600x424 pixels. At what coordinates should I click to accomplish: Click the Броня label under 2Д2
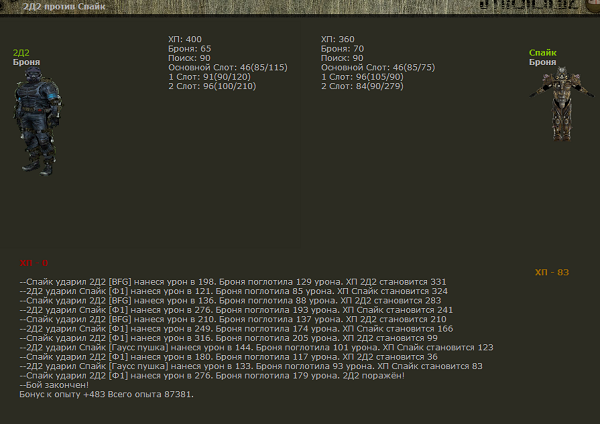tap(26, 62)
